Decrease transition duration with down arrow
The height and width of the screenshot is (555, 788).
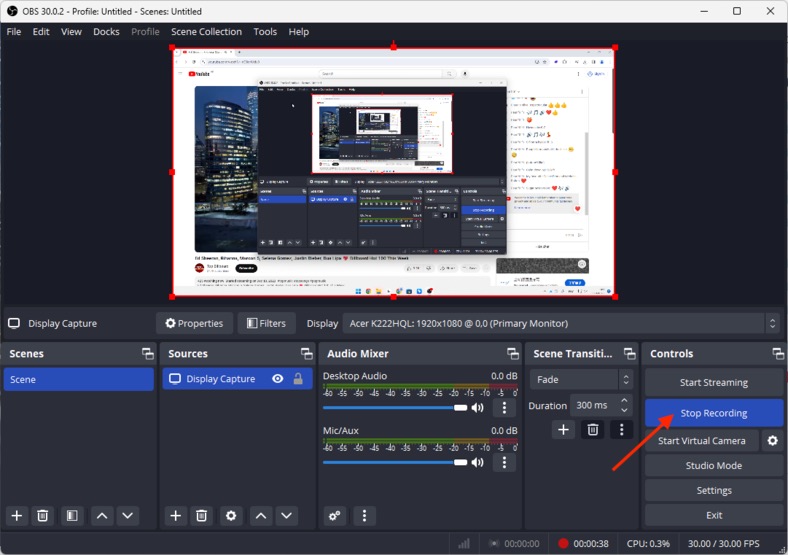pyautogui.click(x=624, y=410)
